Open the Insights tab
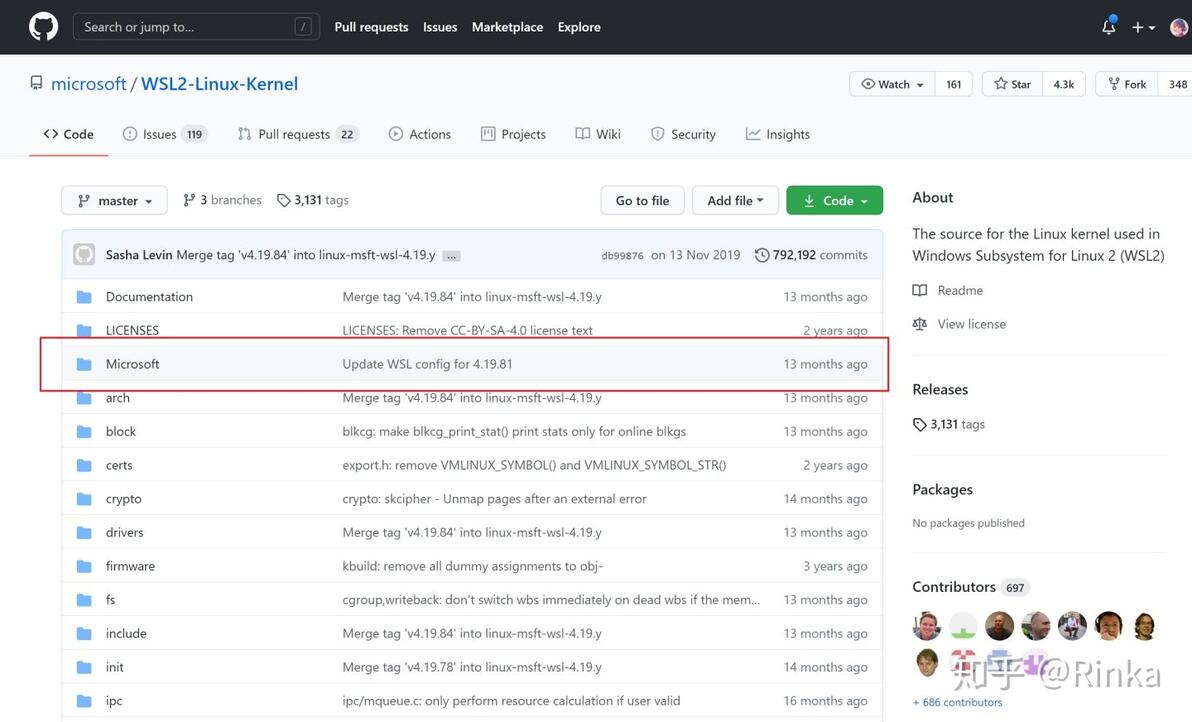The width and height of the screenshot is (1192, 722). coord(778,134)
